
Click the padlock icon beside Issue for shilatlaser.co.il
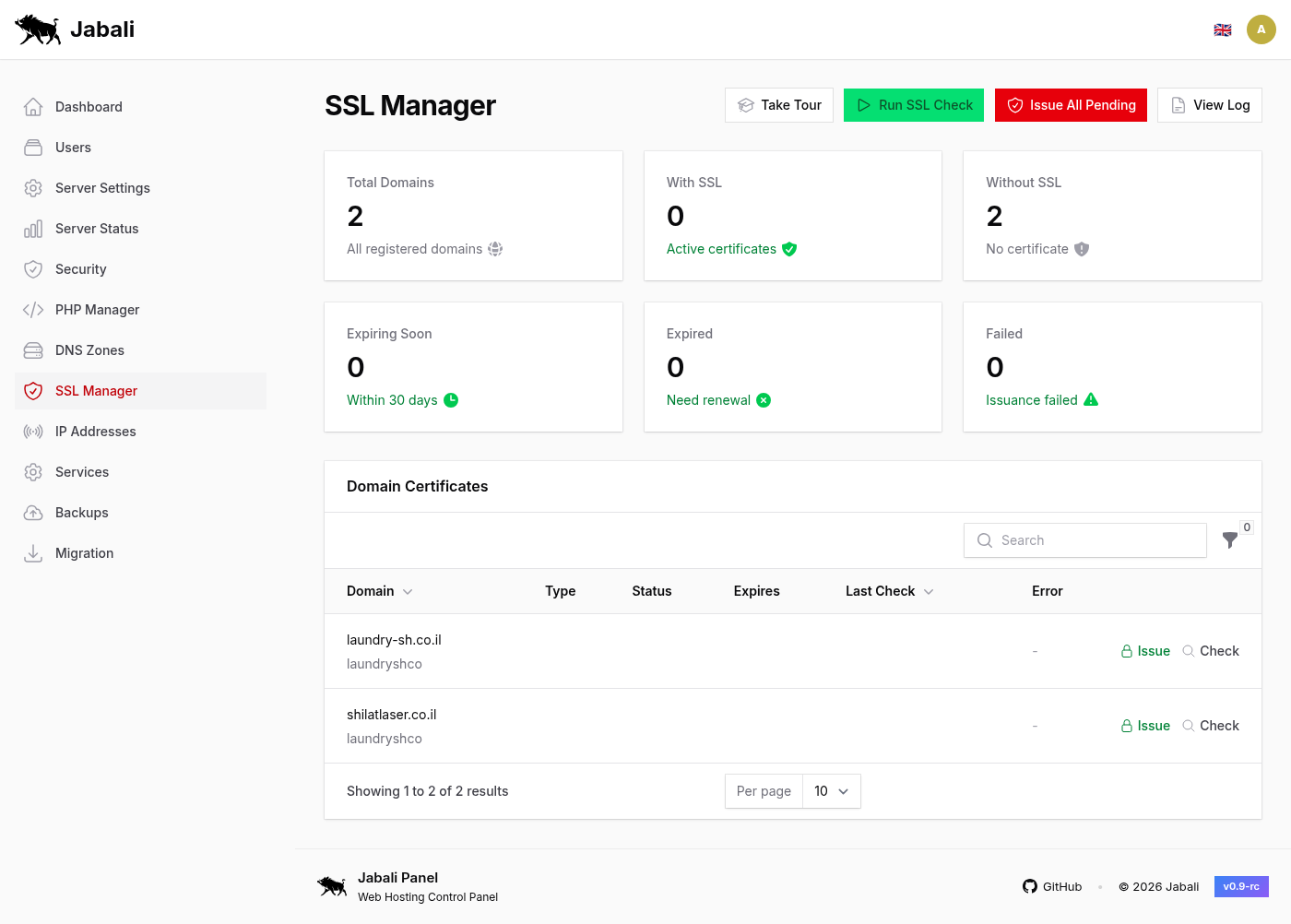pos(1125,726)
